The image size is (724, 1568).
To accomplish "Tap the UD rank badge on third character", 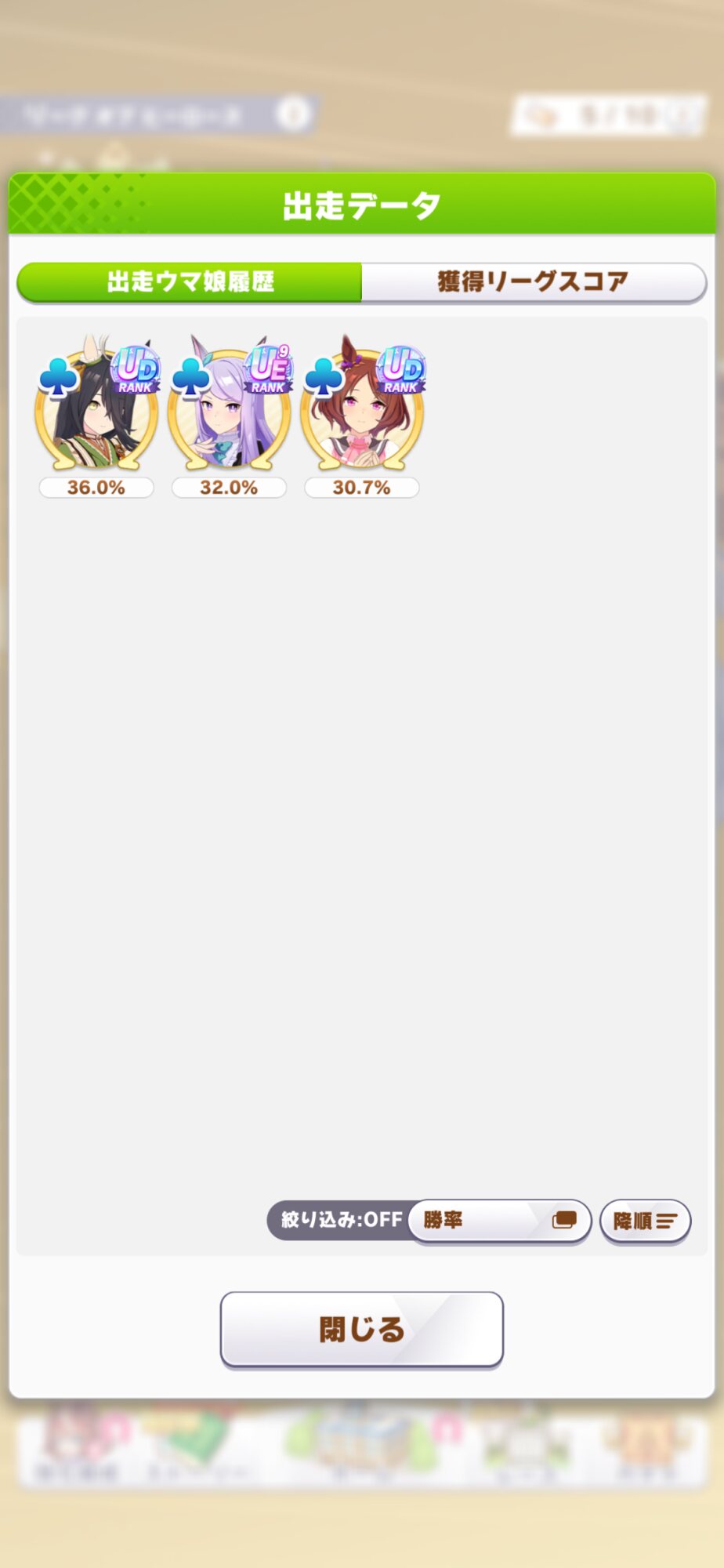I will 401,369.
